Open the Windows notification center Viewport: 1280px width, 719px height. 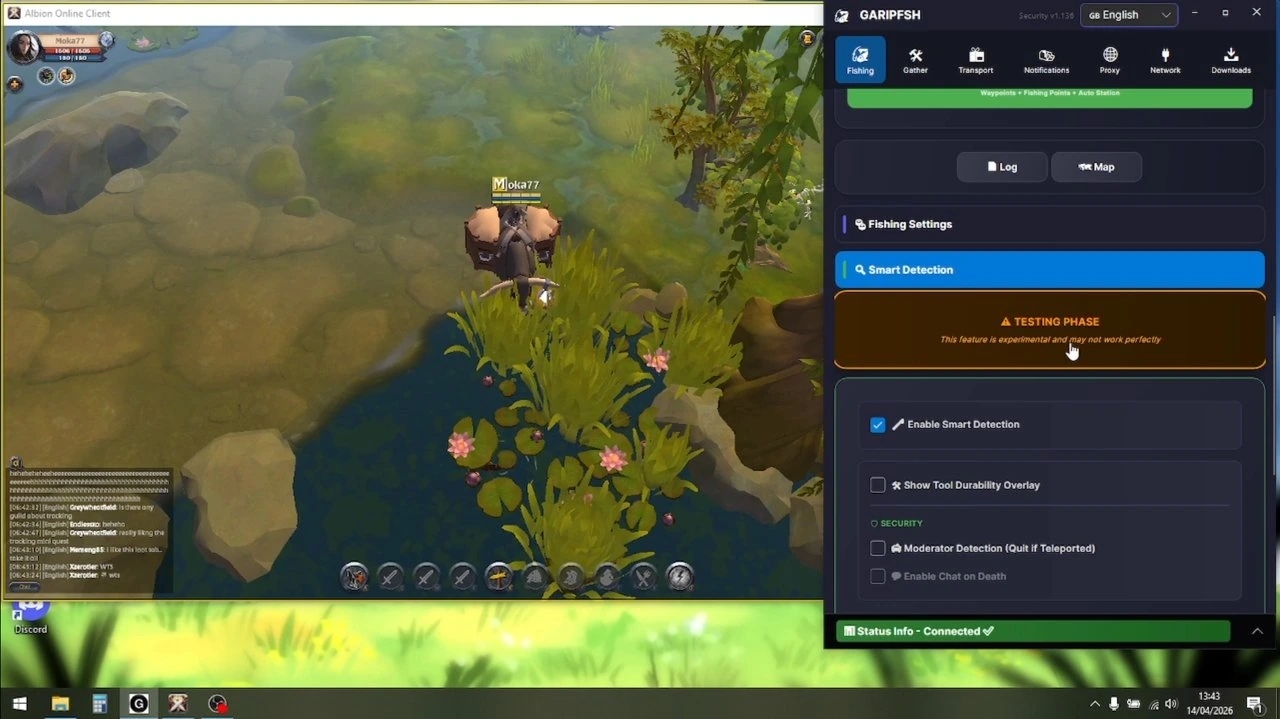click(x=1255, y=704)
